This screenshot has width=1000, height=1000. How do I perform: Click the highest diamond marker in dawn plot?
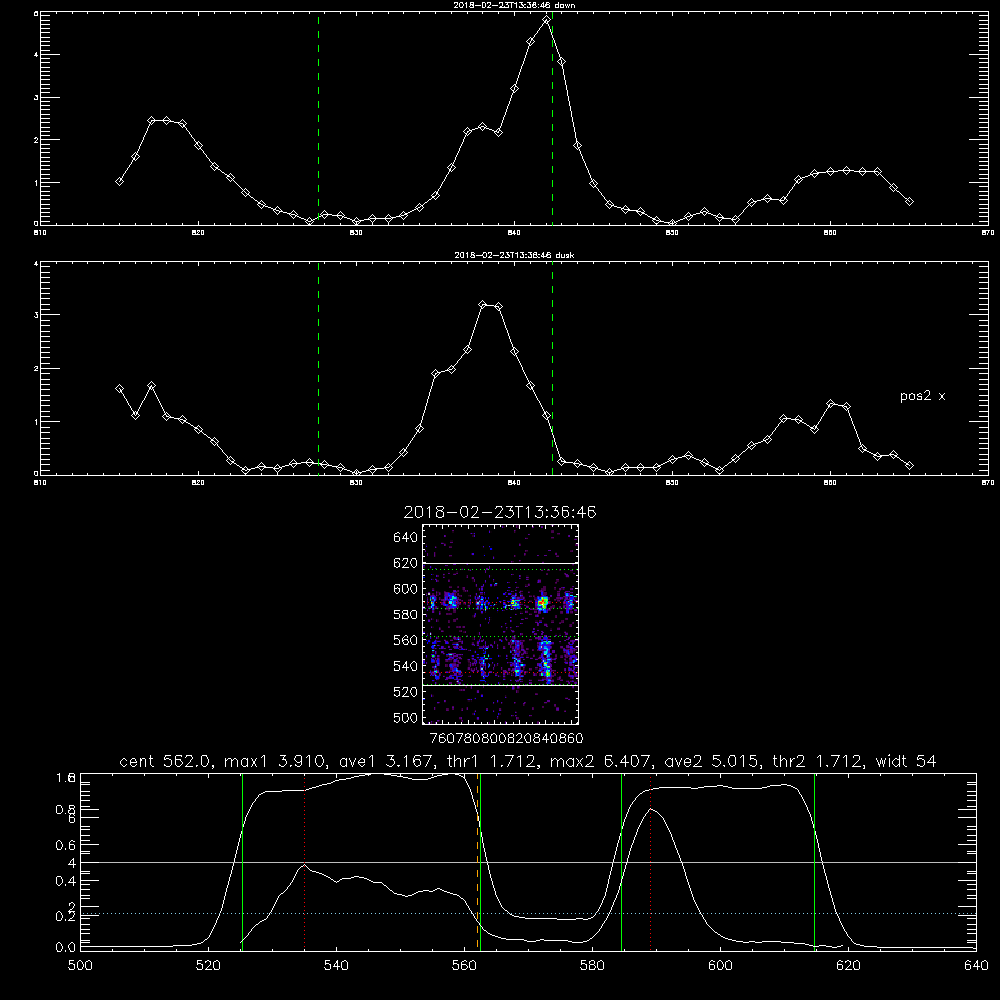tap(546, 20)
